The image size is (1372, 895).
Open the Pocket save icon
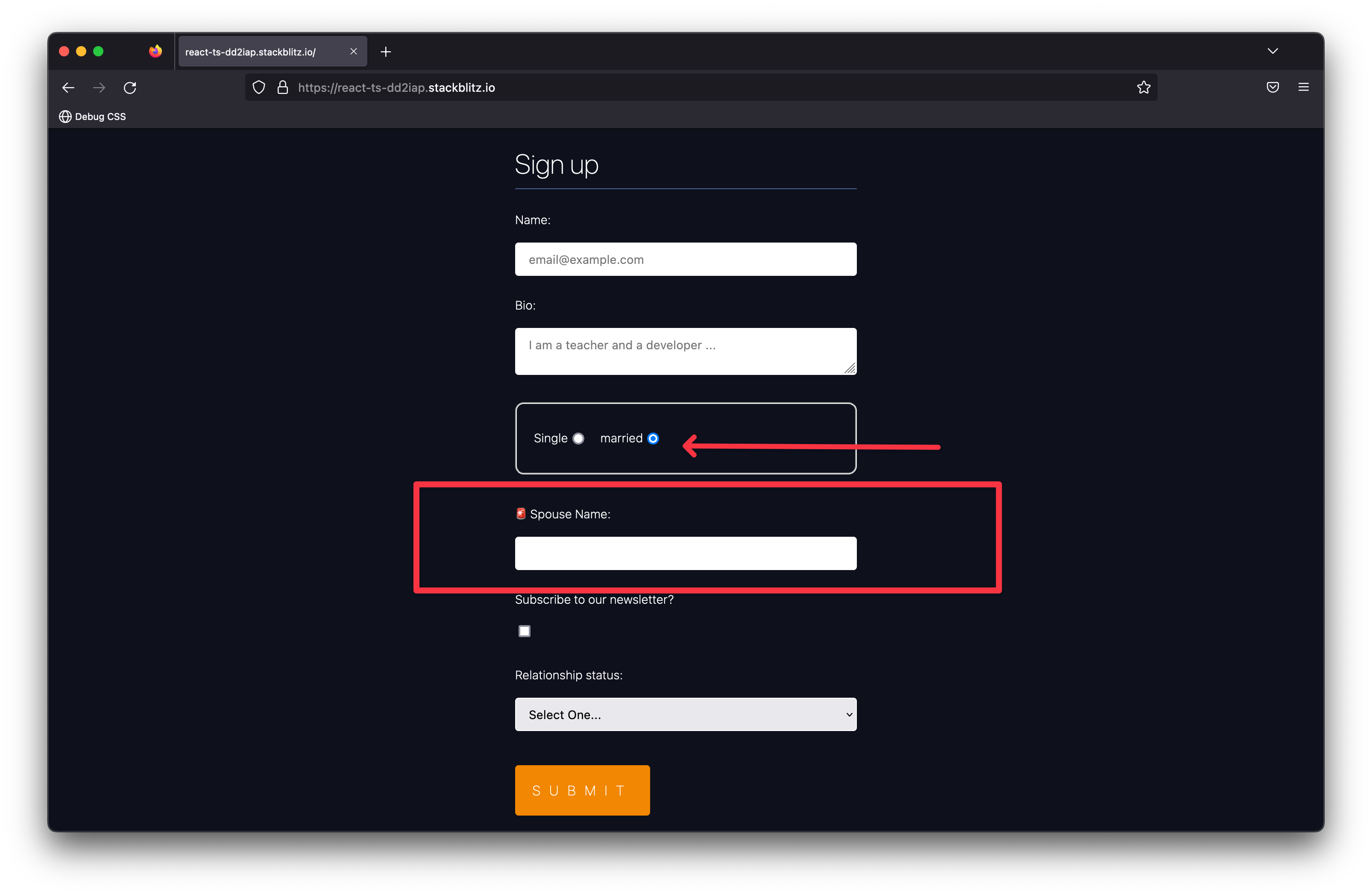tap(1272, 88)
